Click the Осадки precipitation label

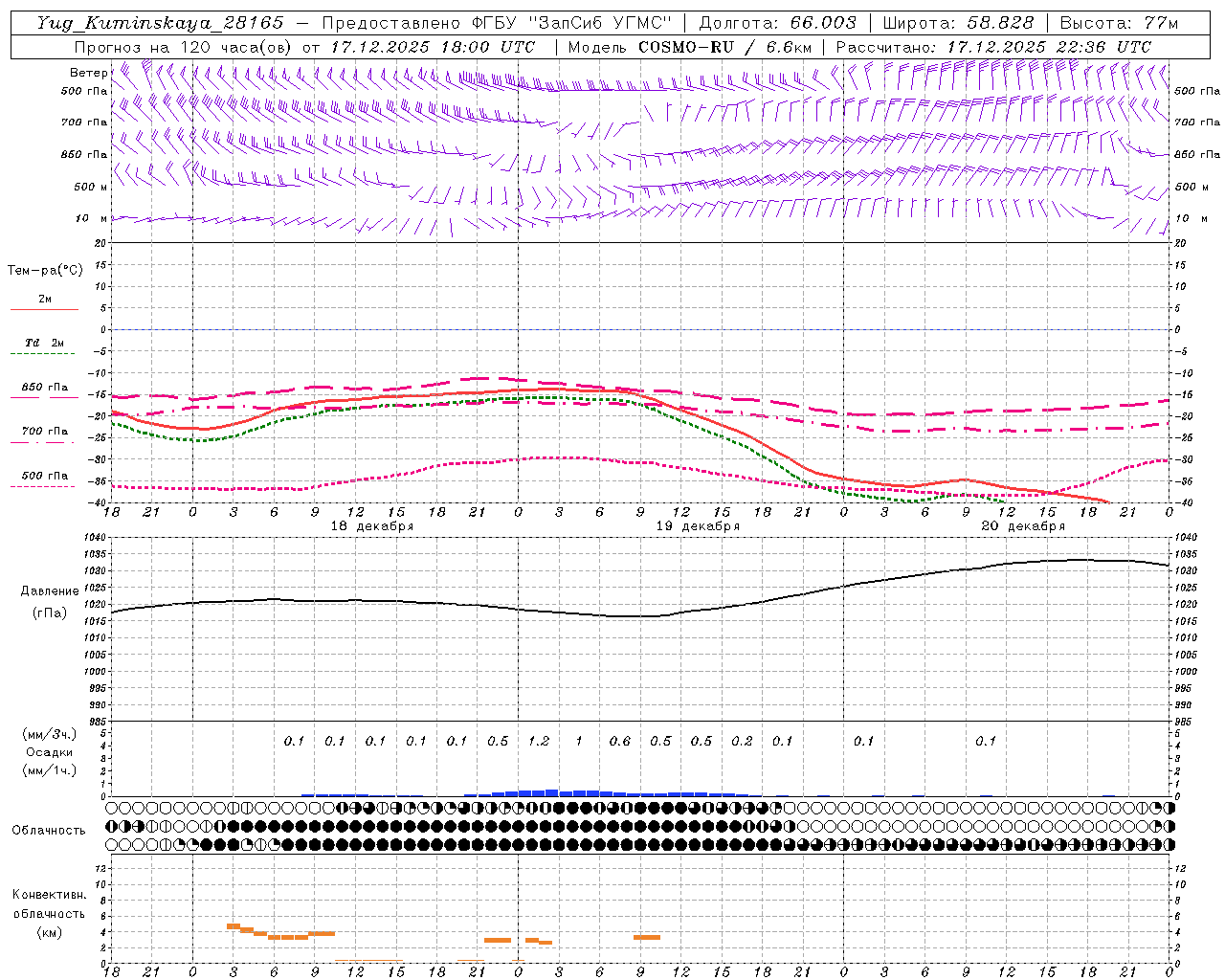(x=50, y=752)
